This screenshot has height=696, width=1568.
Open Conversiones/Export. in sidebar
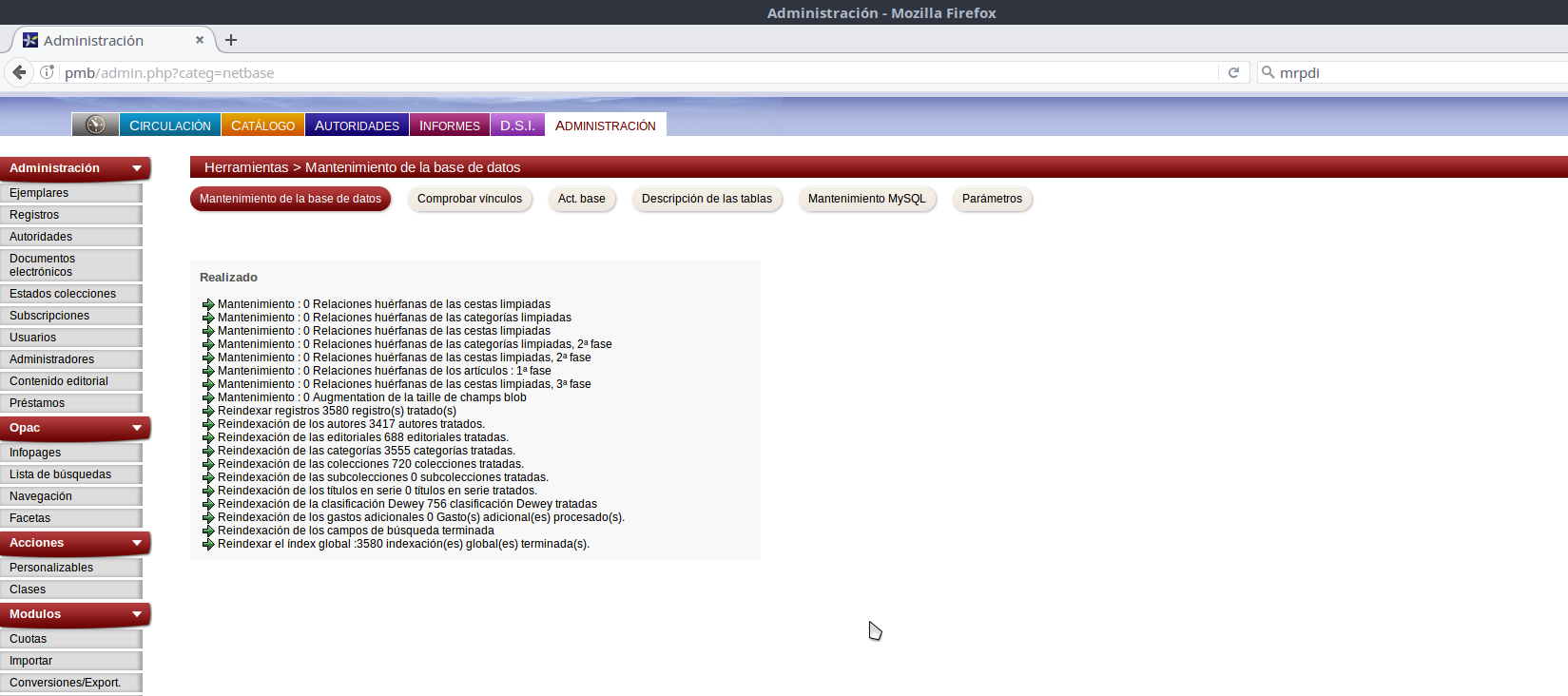coord(65,683)
